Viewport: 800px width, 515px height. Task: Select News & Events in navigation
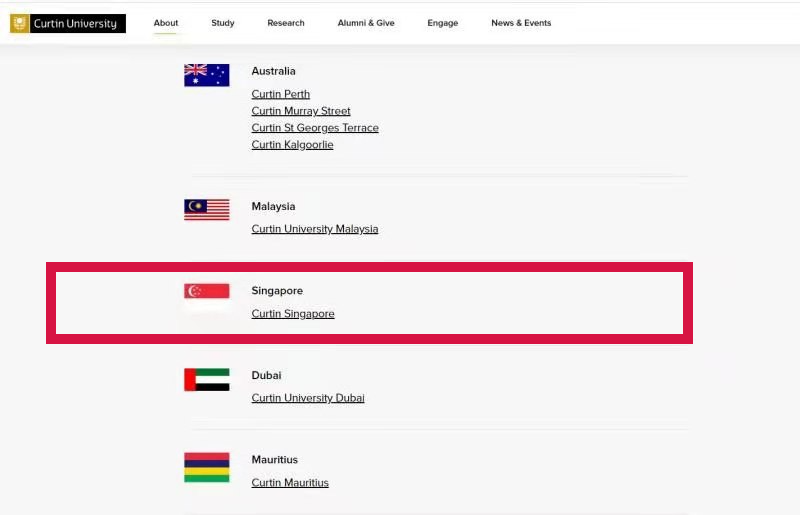pyautogui.click(x=521, y=23)
